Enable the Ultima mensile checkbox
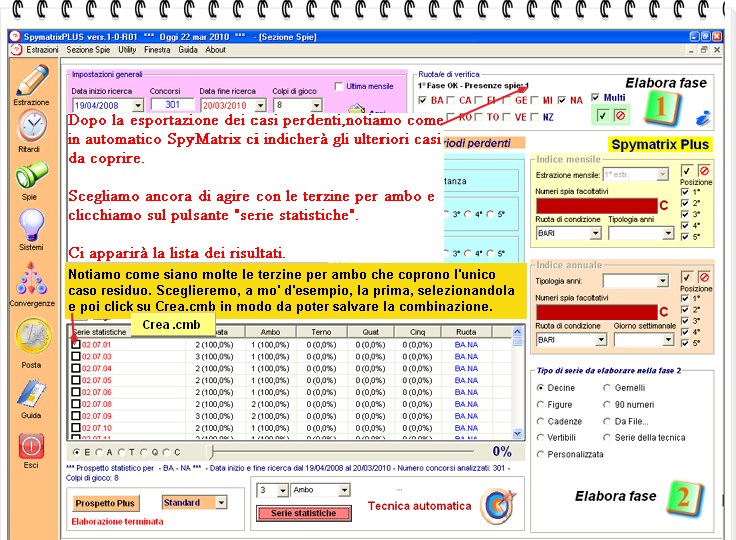Image resolution: width=736 pixels, height=540 pixels. coord(339,86)
